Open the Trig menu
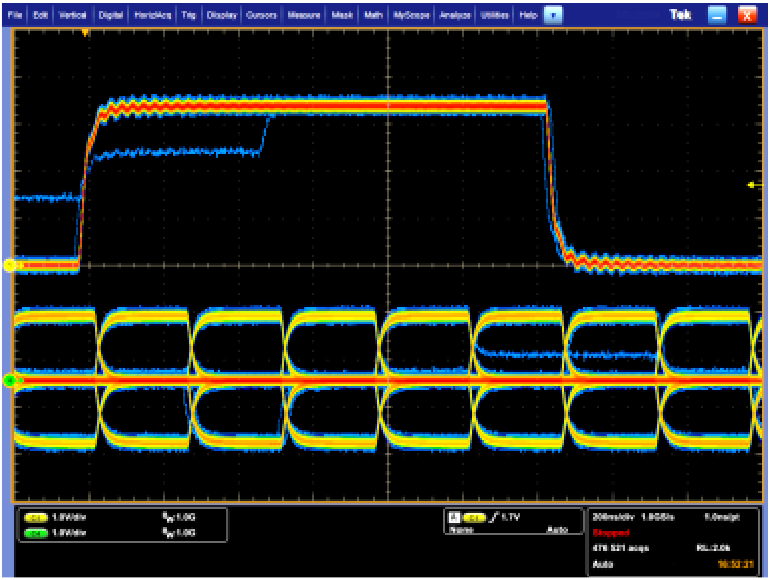 pos(188,16)
